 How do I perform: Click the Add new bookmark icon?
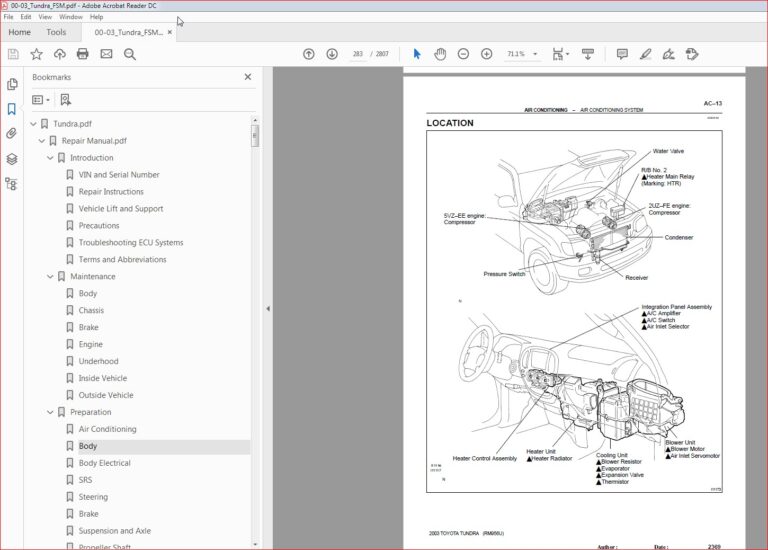pos(66,100)
